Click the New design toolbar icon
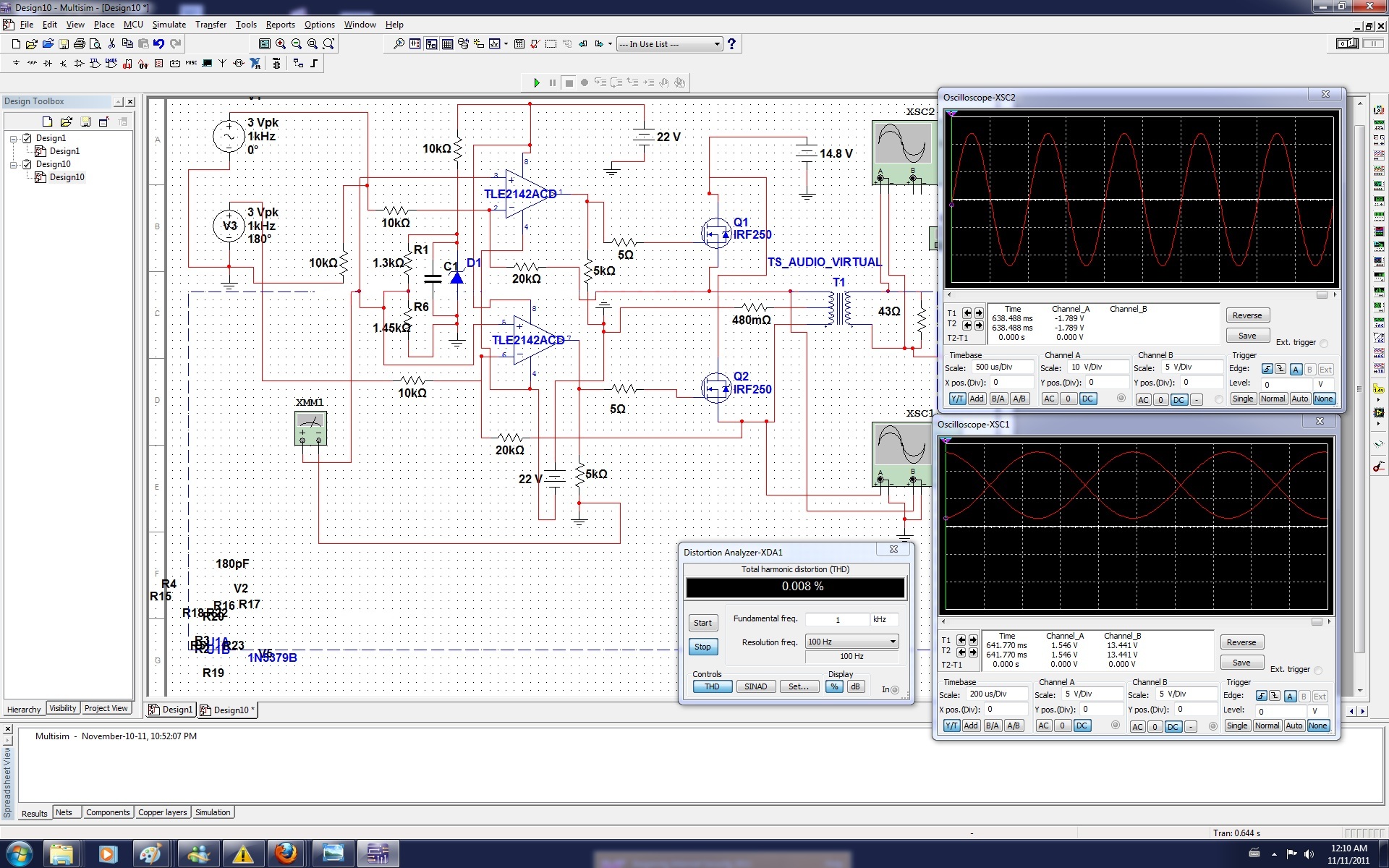The image size is (1389, 868). (x=16, y=44)
